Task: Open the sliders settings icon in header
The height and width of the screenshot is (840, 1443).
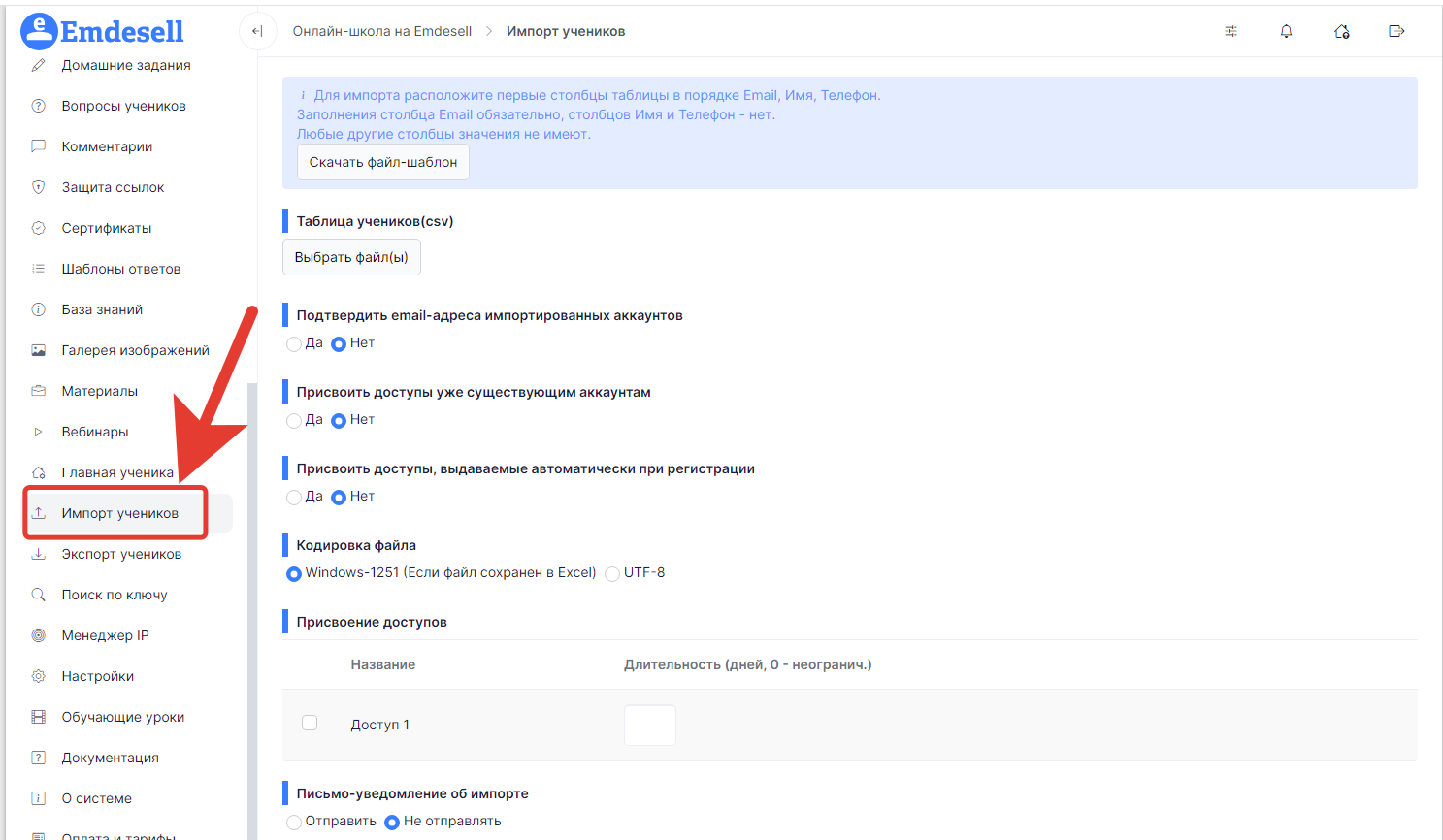Action: [x=1230, y=31]
